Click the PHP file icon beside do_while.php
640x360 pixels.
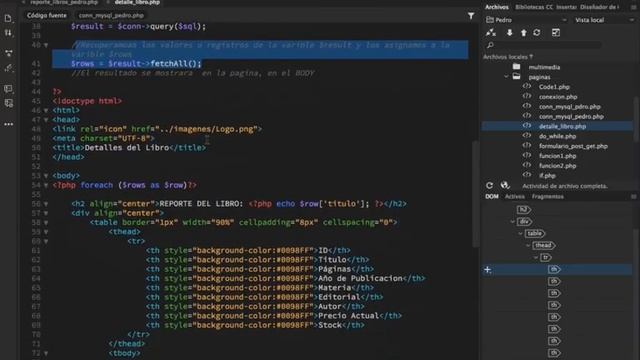527,136
